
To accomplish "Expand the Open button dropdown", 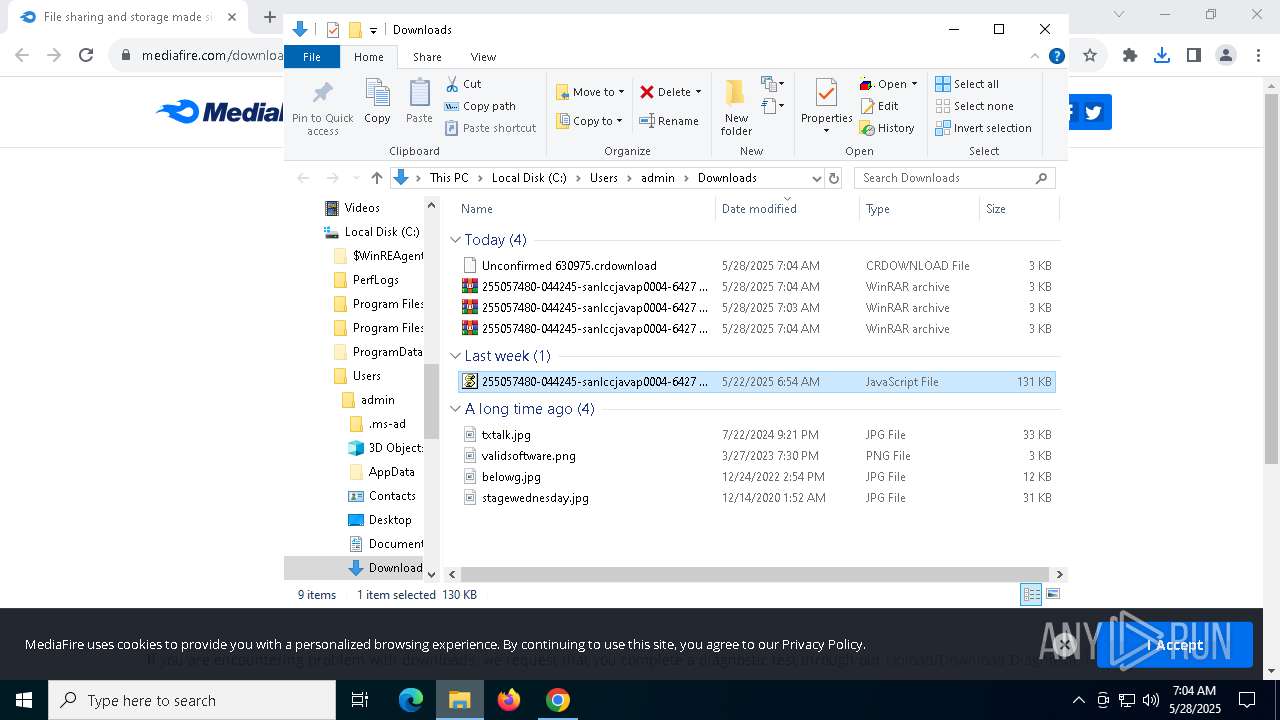I will [914, 84].
